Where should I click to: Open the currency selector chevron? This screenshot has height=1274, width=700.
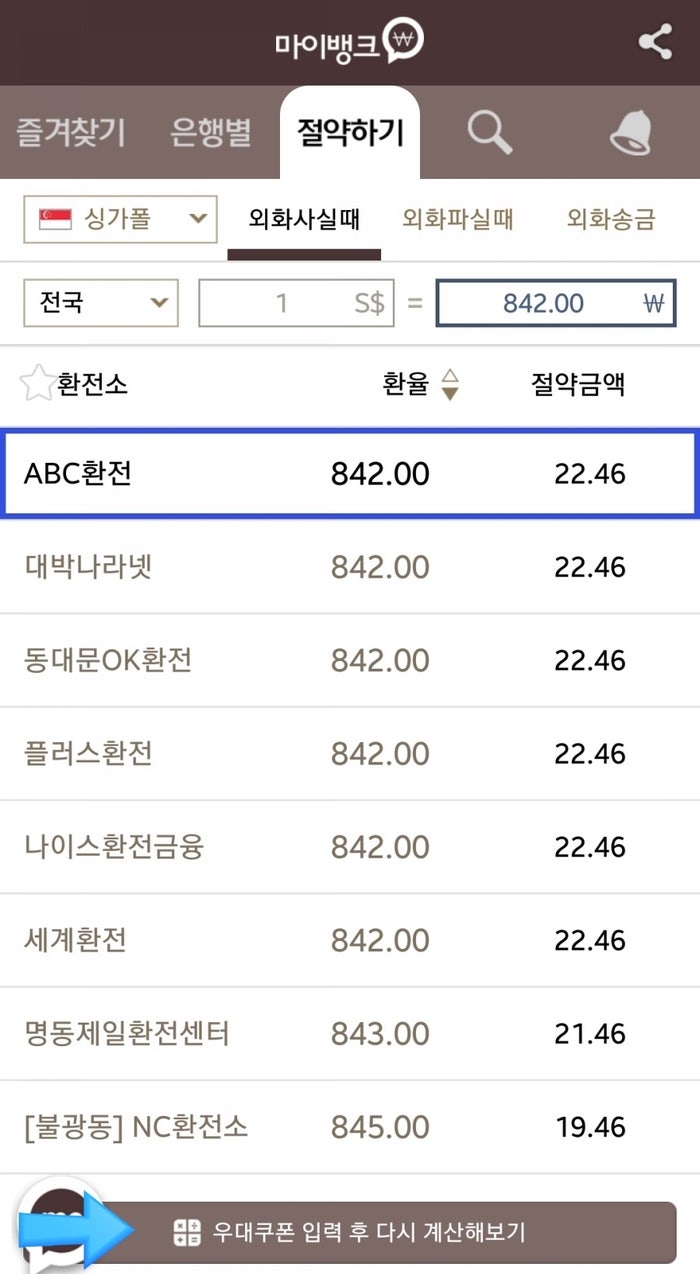point(199,218)
